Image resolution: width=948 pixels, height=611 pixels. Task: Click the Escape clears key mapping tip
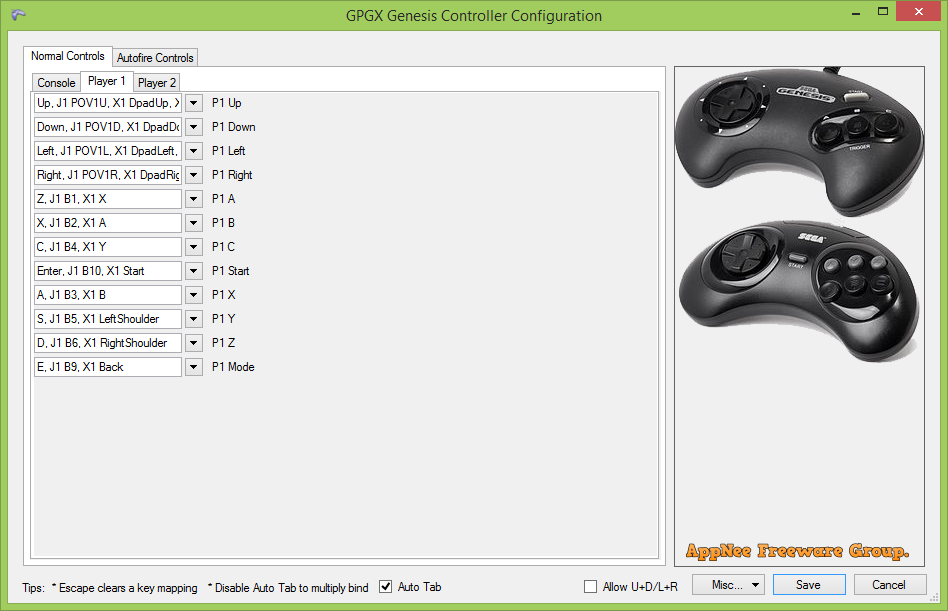coord(125,587)
